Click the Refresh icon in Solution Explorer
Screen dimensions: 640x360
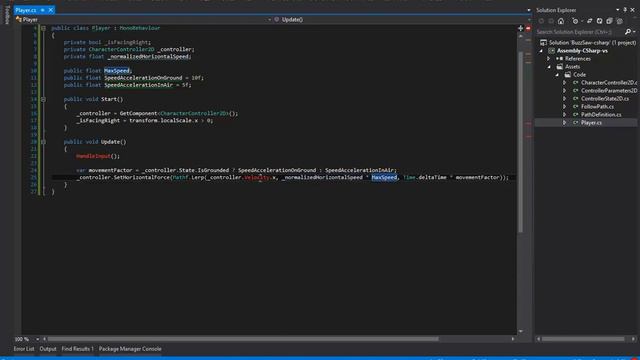(599, 21)
